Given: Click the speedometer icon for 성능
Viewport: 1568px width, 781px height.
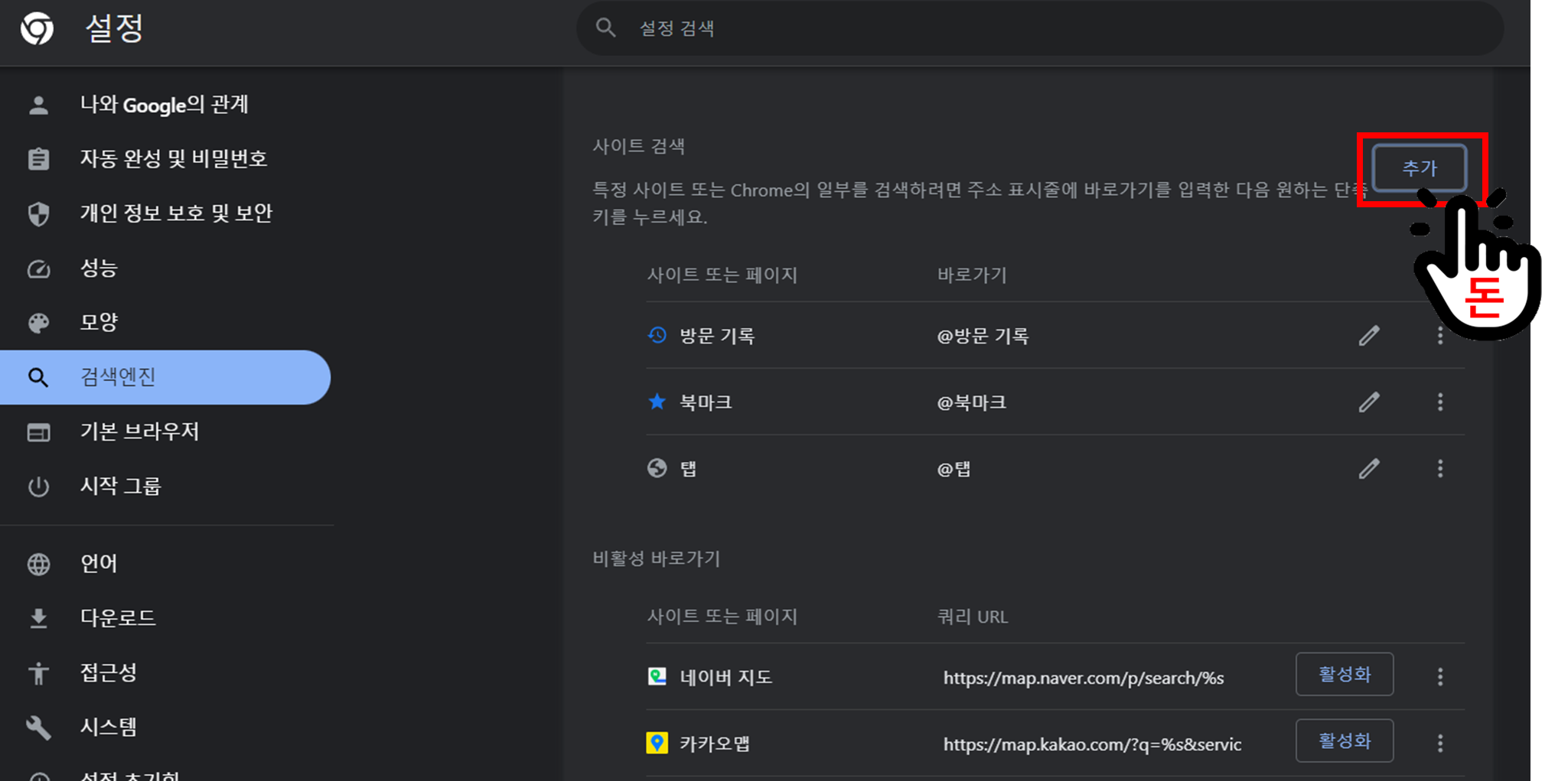Looking at the screenshot, I should [x=38, y=268].
